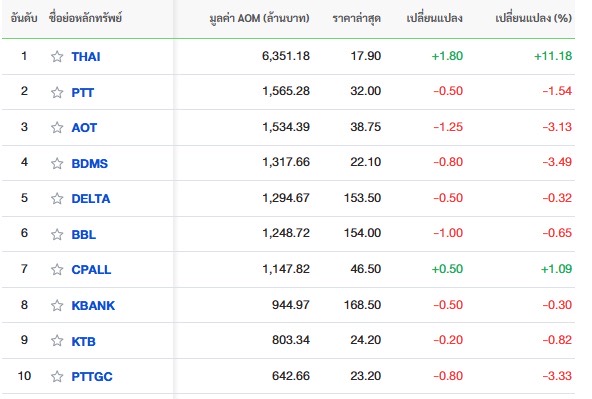
Task: Open the KBANK symbol link
Action: click(x=93, y=305)
